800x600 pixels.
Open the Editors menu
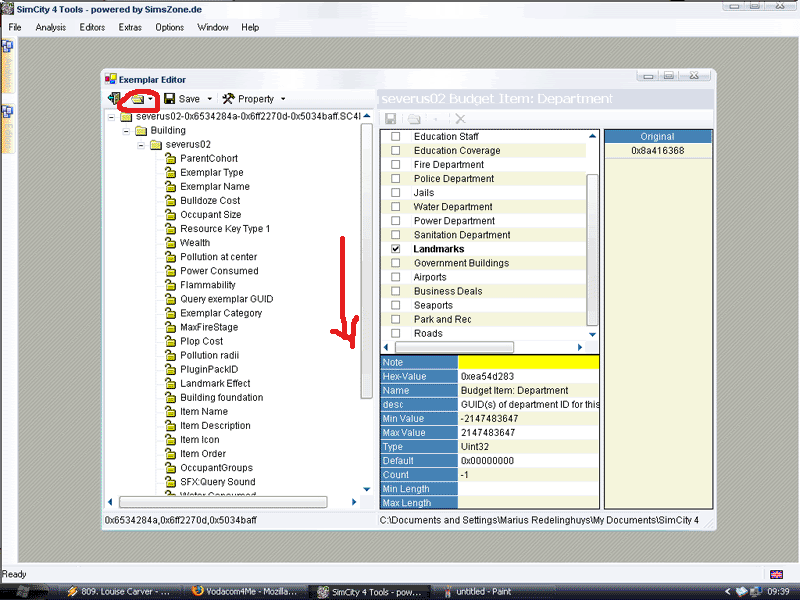click(x=92, y=27)
